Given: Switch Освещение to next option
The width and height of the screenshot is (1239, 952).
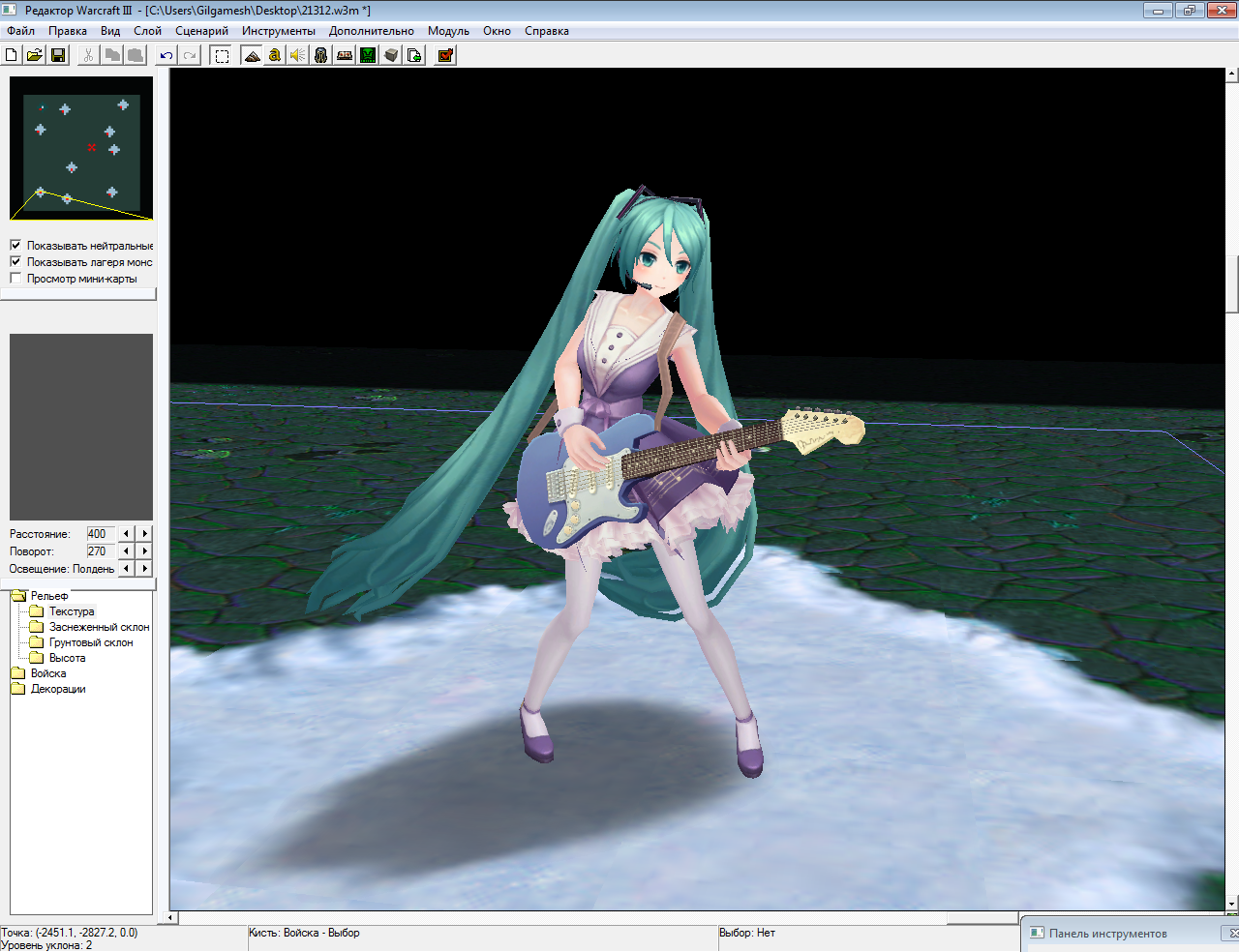Looking at the screenshot, I should click(144, 569).
